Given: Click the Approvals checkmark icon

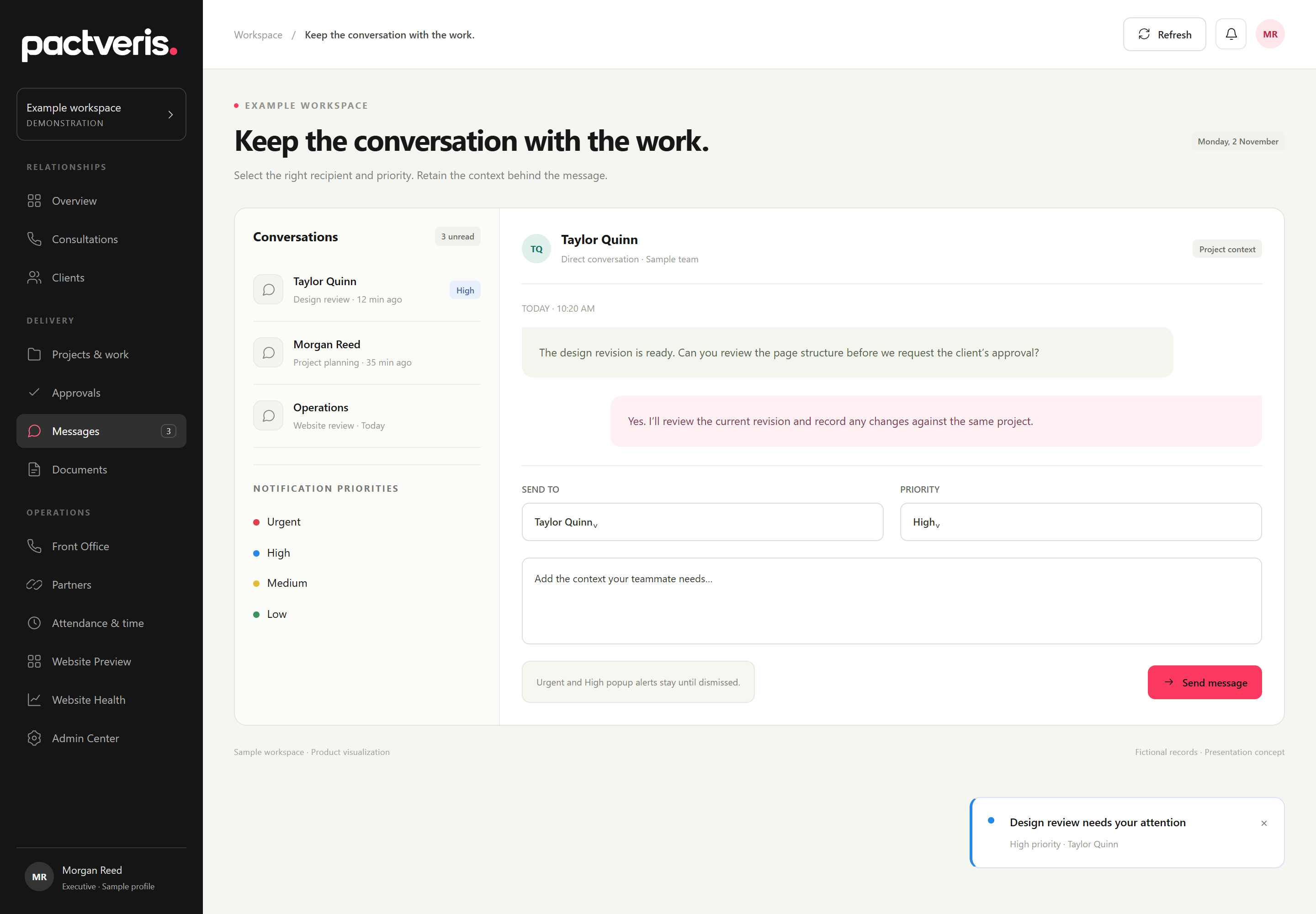Looking at the screenshot, I should tap(34, 393).
